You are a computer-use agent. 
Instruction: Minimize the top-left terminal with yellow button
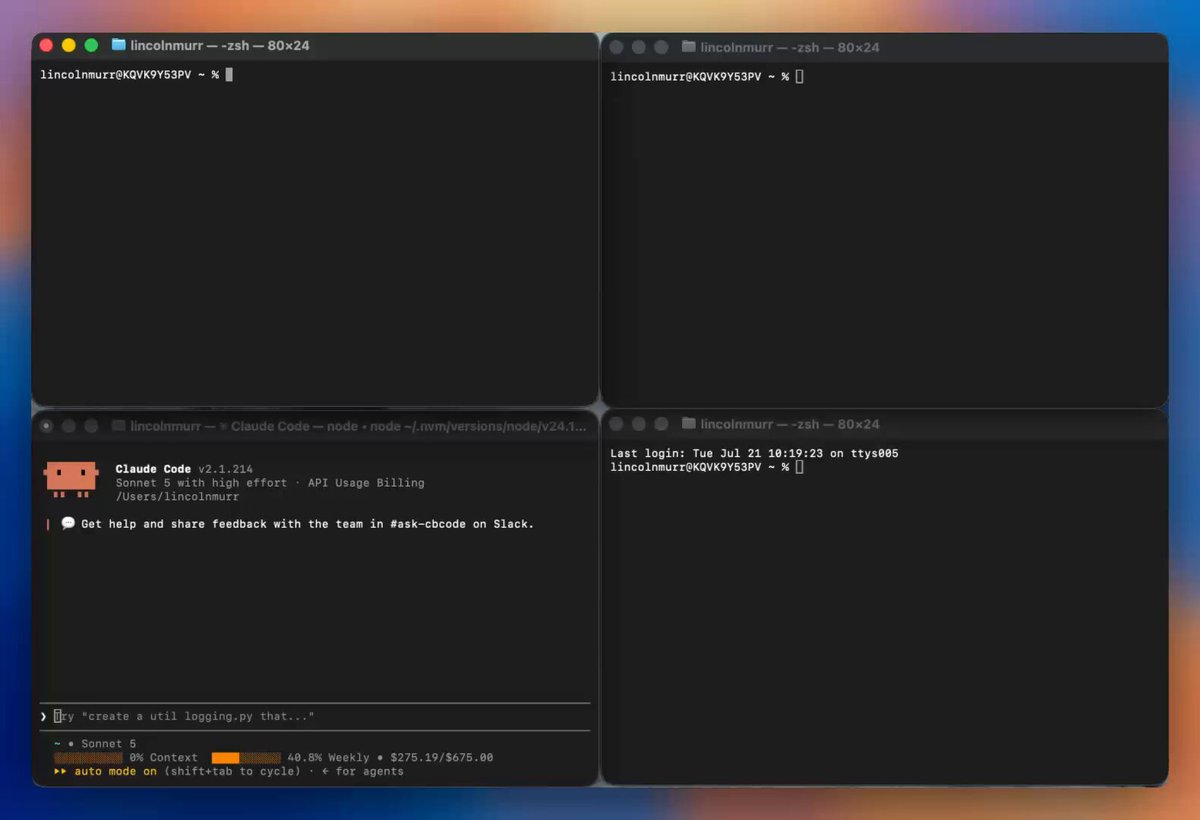tap(69, 45)
